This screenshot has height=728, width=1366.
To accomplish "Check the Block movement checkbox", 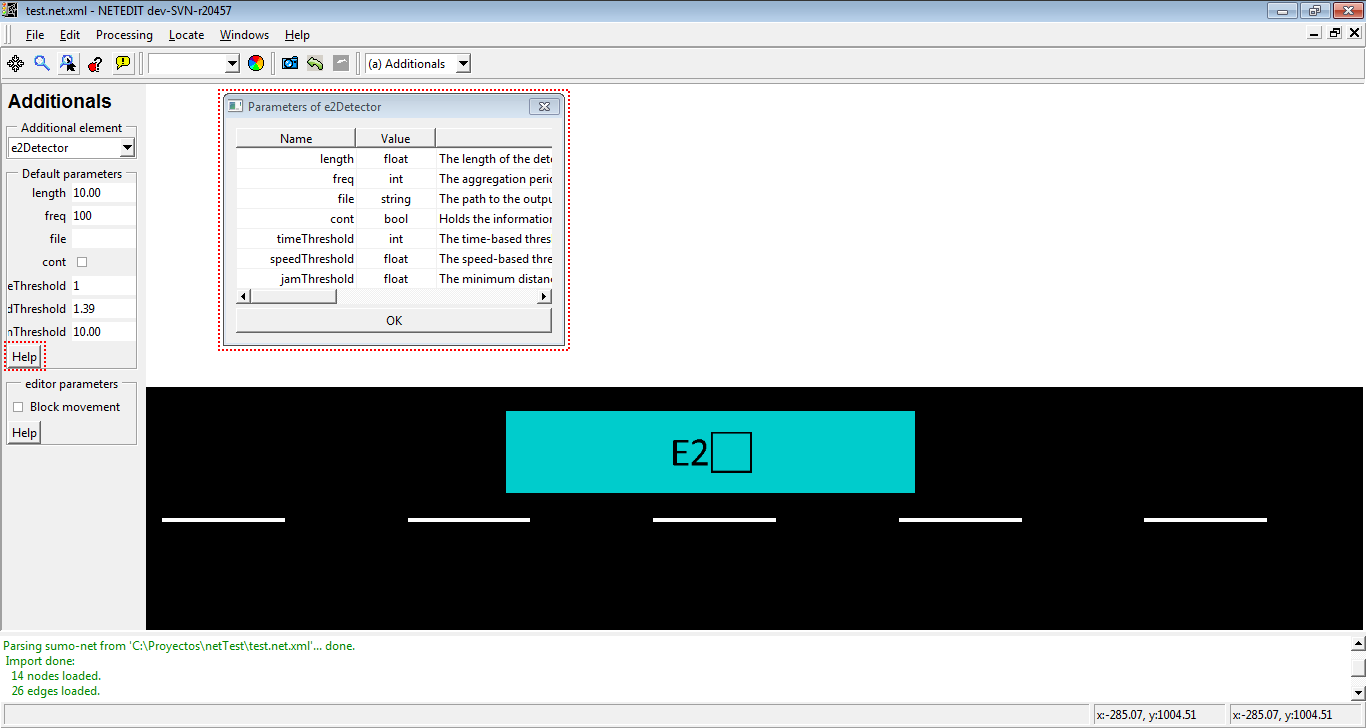I will pos(18,407).
